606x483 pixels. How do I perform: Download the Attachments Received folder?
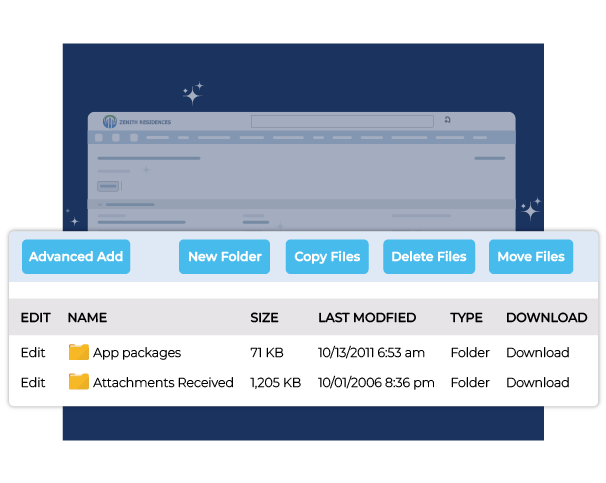[x=537, y=383]
